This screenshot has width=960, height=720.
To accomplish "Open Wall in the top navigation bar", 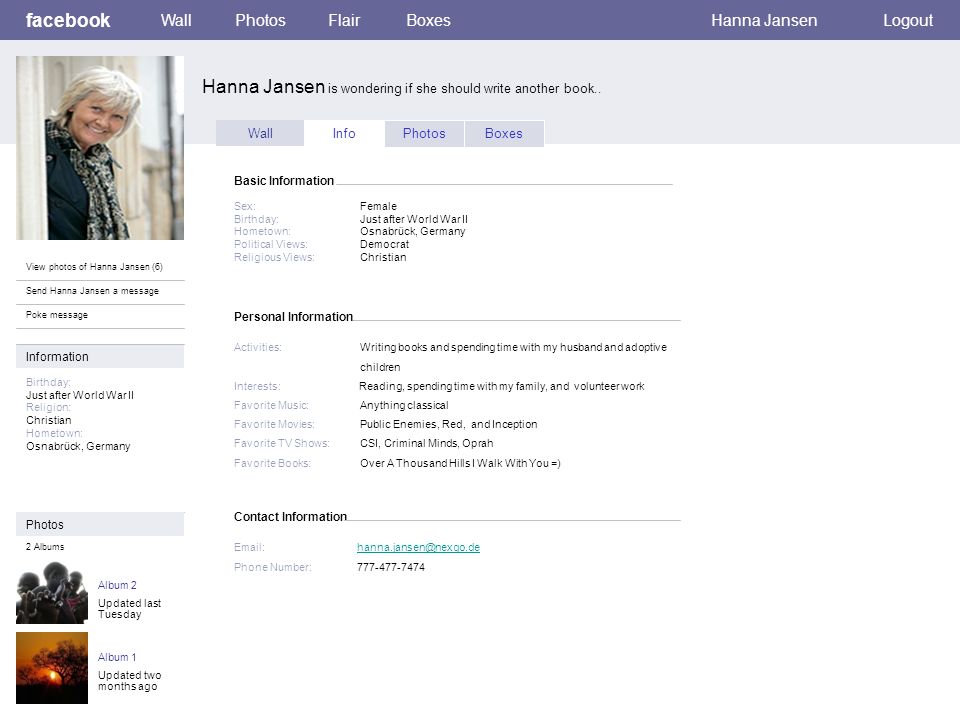I will point(176,20).
